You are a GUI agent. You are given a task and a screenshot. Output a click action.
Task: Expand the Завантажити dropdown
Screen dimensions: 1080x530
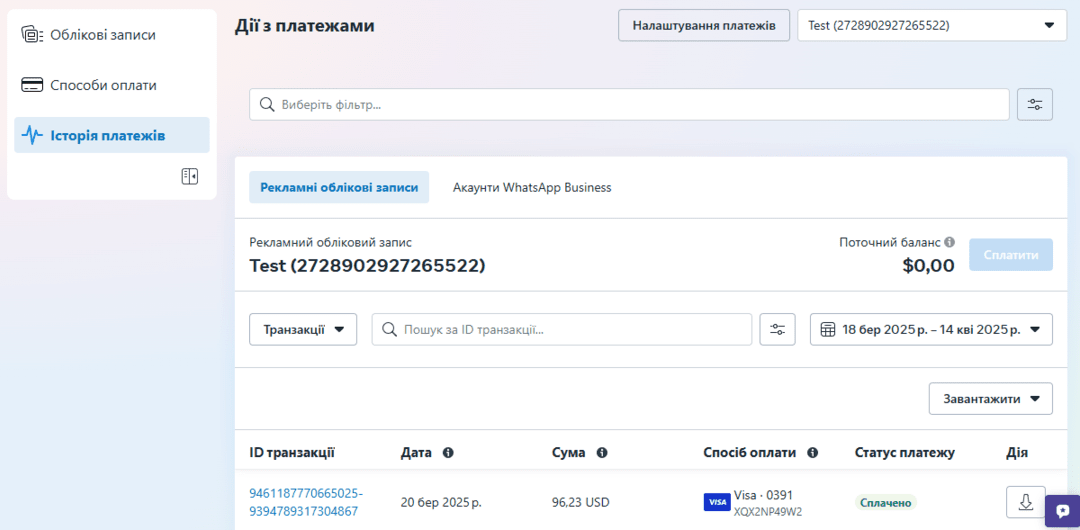click(x=990, y=398)
